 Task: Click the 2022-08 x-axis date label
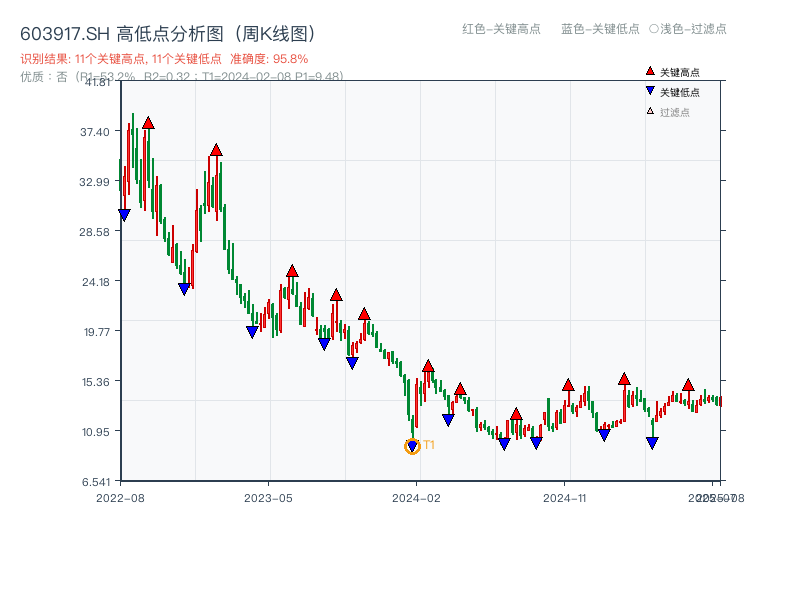coord(120,498)
